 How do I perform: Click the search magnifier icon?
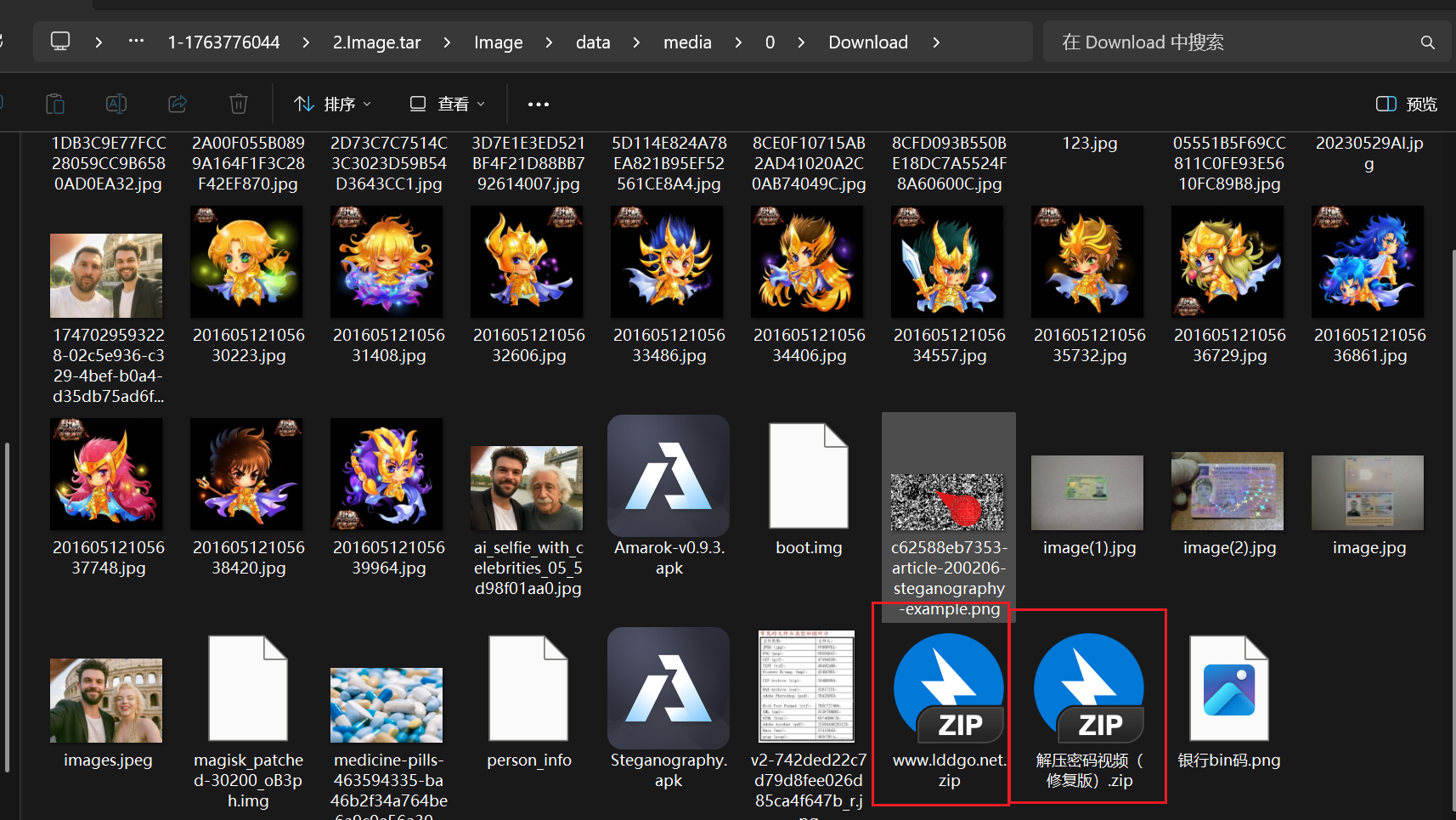point(1427,42)
